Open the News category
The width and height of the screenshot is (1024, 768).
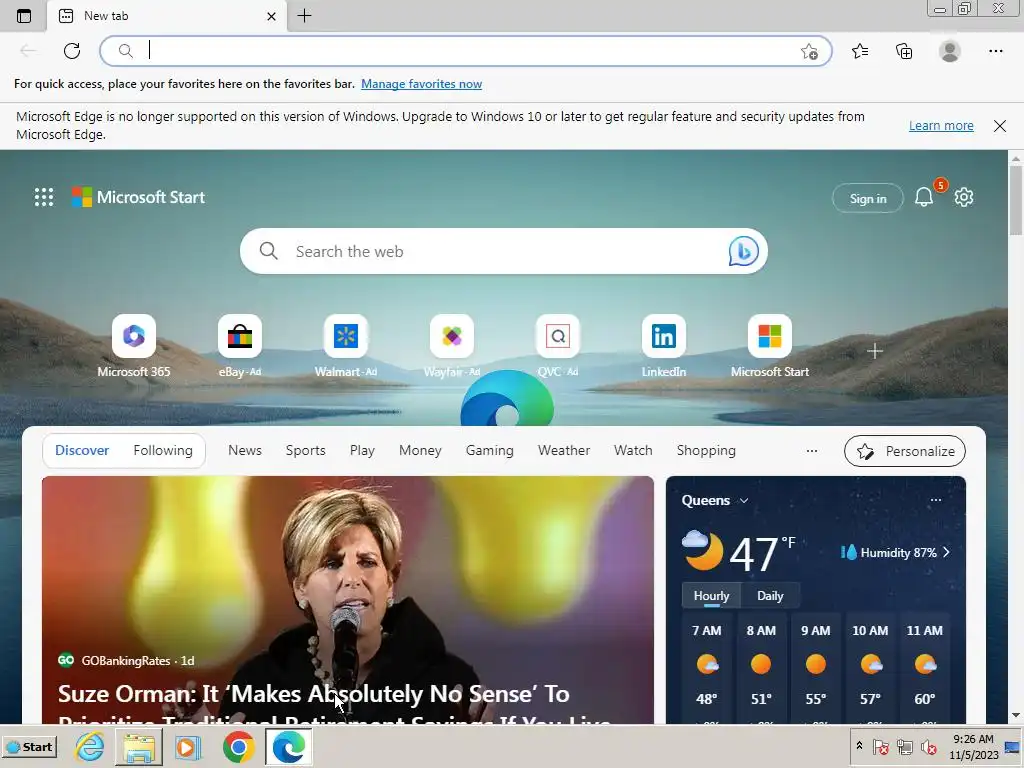[x=245, y=451]
